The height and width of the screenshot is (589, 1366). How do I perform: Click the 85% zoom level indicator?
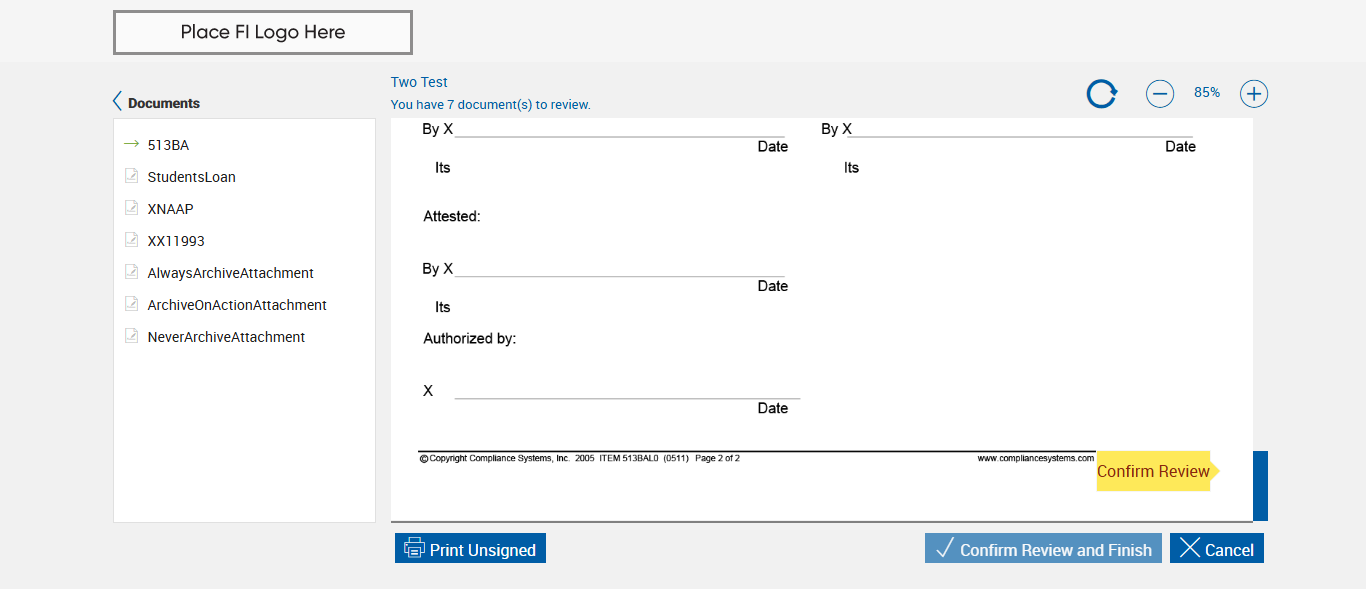1206,93
